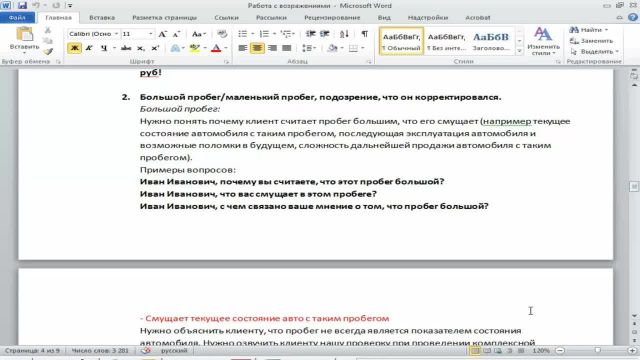The image size is (640, 360).
Task: Toggle center alignment
Action: [x=257, y=48]
